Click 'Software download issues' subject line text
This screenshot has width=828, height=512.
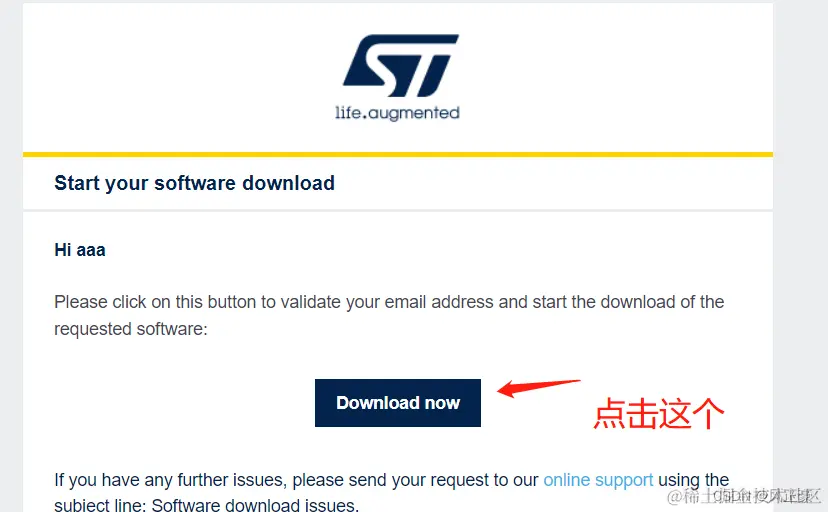tap(255, 505)
